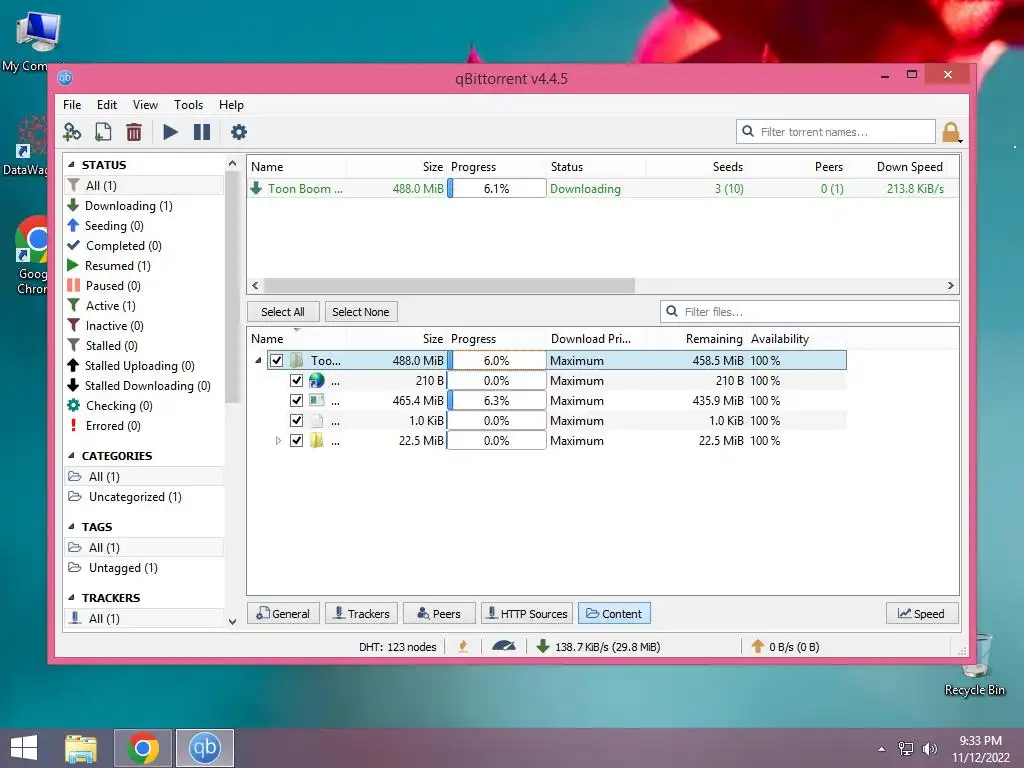
Task: Open the View menu
Action: [x=145, y=104]
